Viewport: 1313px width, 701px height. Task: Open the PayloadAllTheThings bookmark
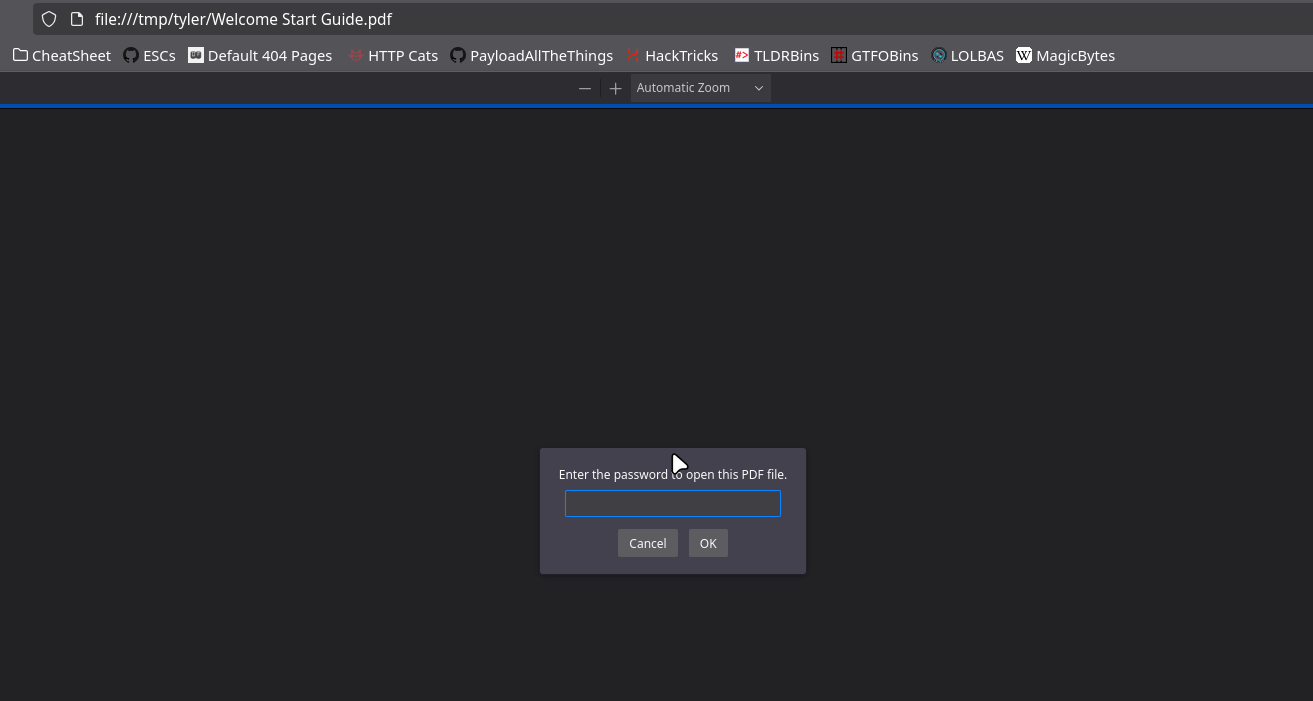(x=541, y=55)
